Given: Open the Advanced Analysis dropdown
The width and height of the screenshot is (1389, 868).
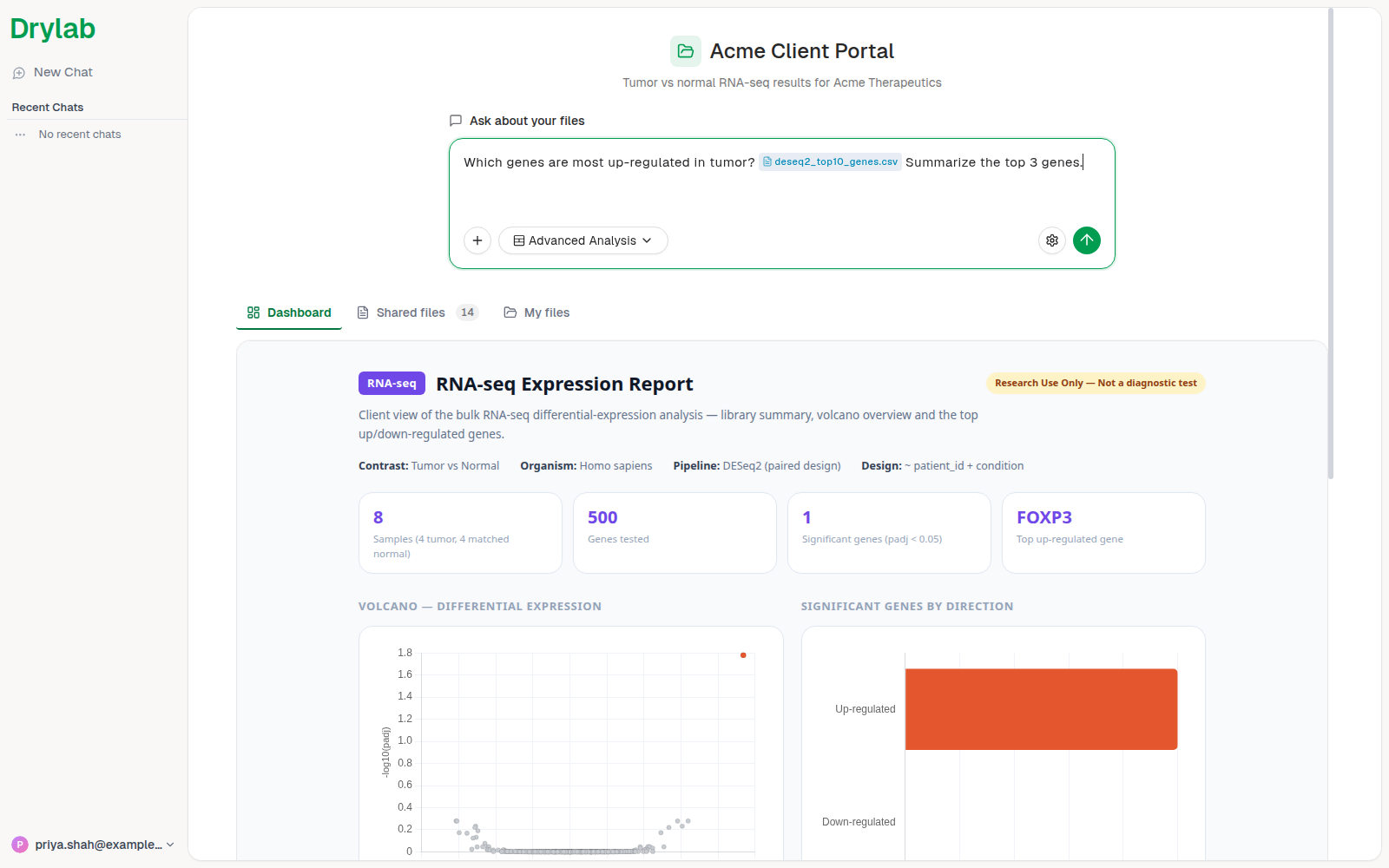Looking at the screenshot, I should tap(583, 240).
